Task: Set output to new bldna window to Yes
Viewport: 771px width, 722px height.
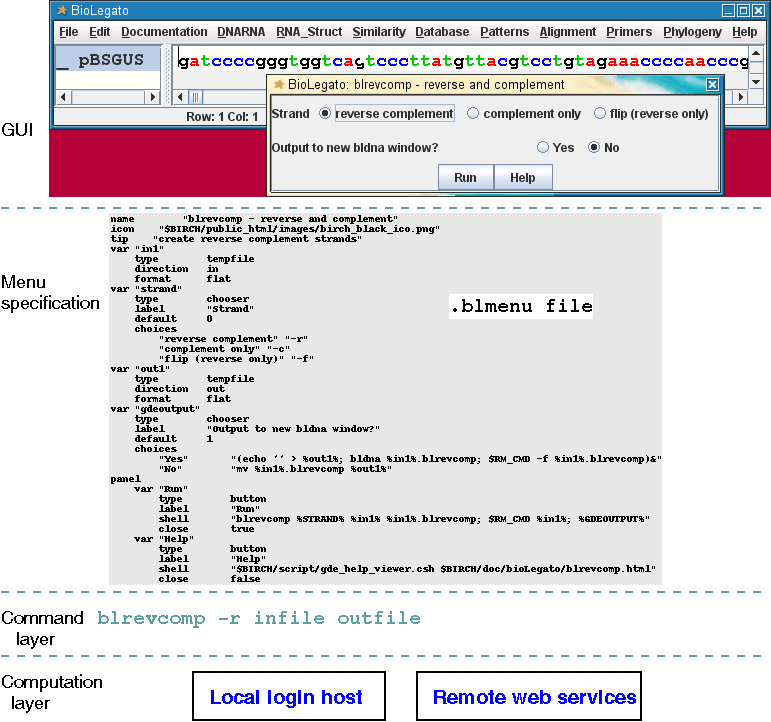Action: pos(543,147)
